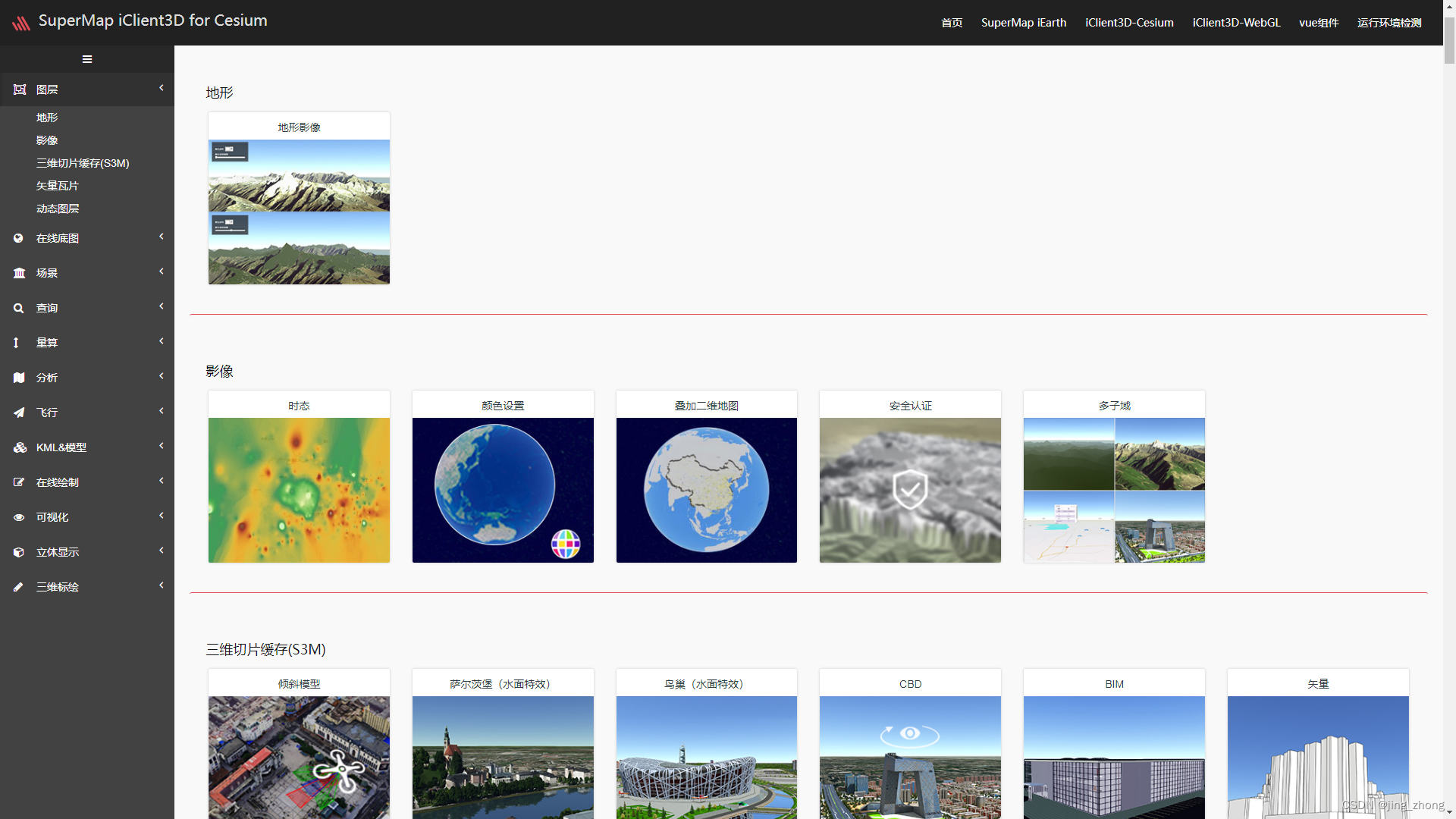Collapse the 图层 menu chevron
Screen dimensions: 1456x819
tap(162, 88)
